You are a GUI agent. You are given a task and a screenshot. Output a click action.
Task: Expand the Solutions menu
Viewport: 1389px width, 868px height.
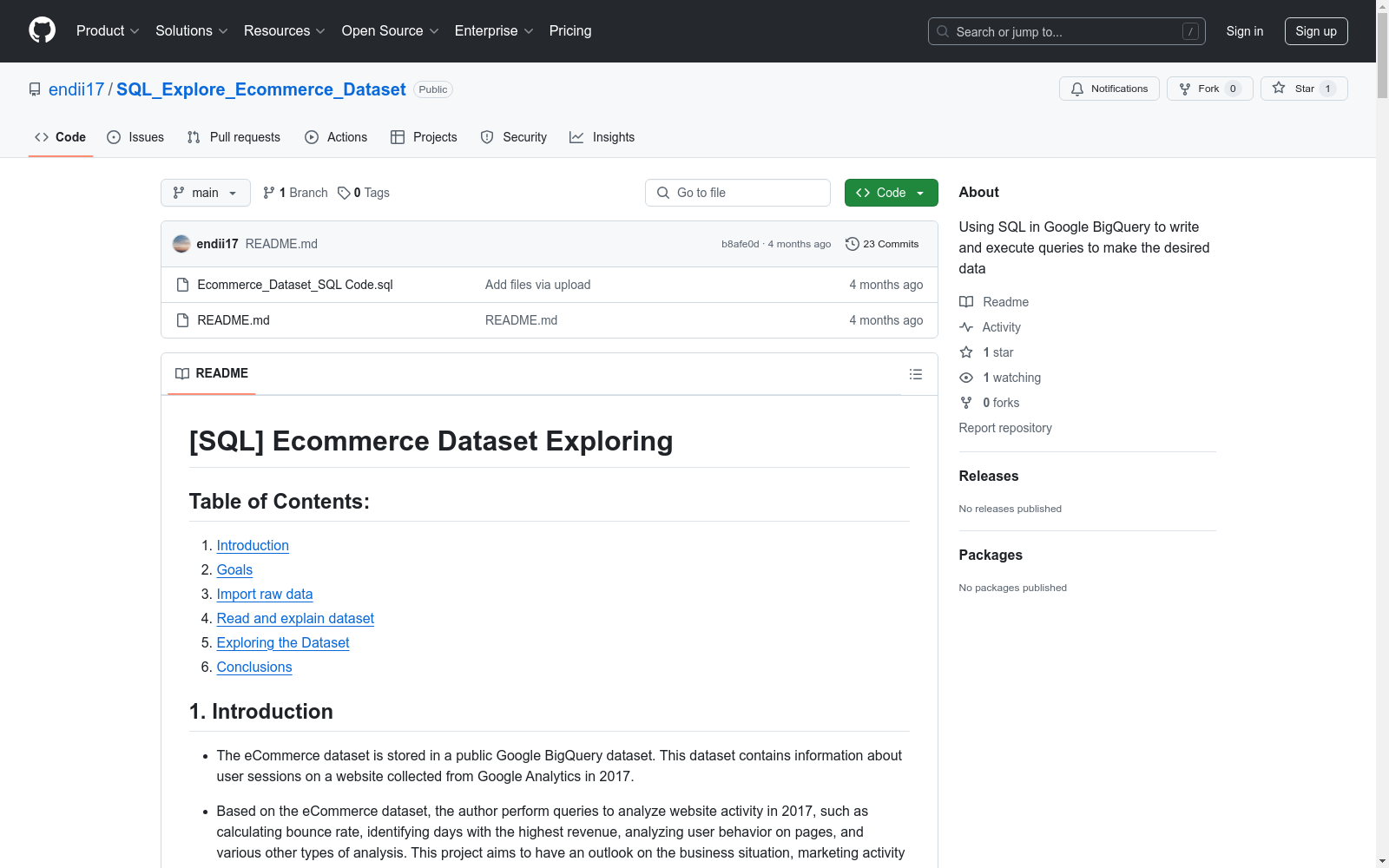click(192, 30)
